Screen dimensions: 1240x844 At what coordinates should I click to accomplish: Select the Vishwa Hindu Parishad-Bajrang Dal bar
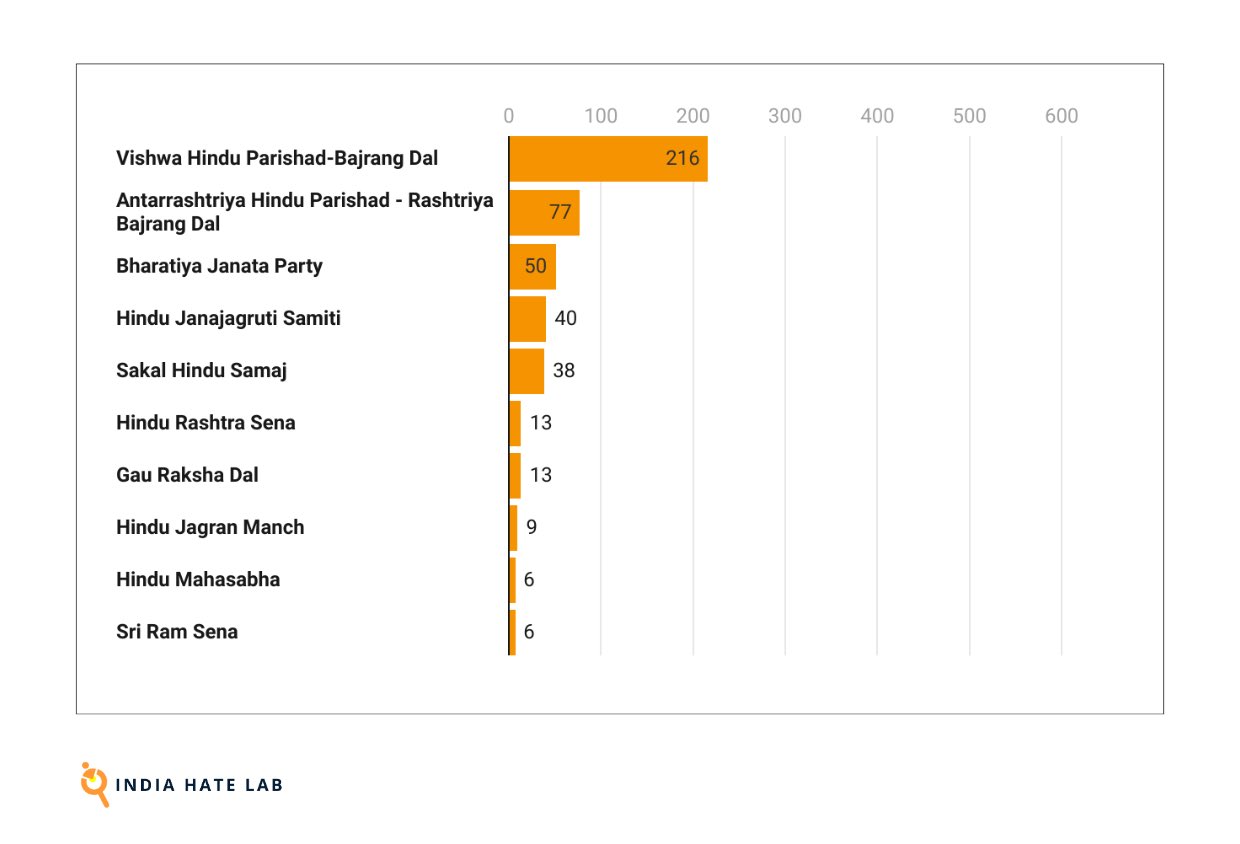pyautogui.click(x=608, y=159)
